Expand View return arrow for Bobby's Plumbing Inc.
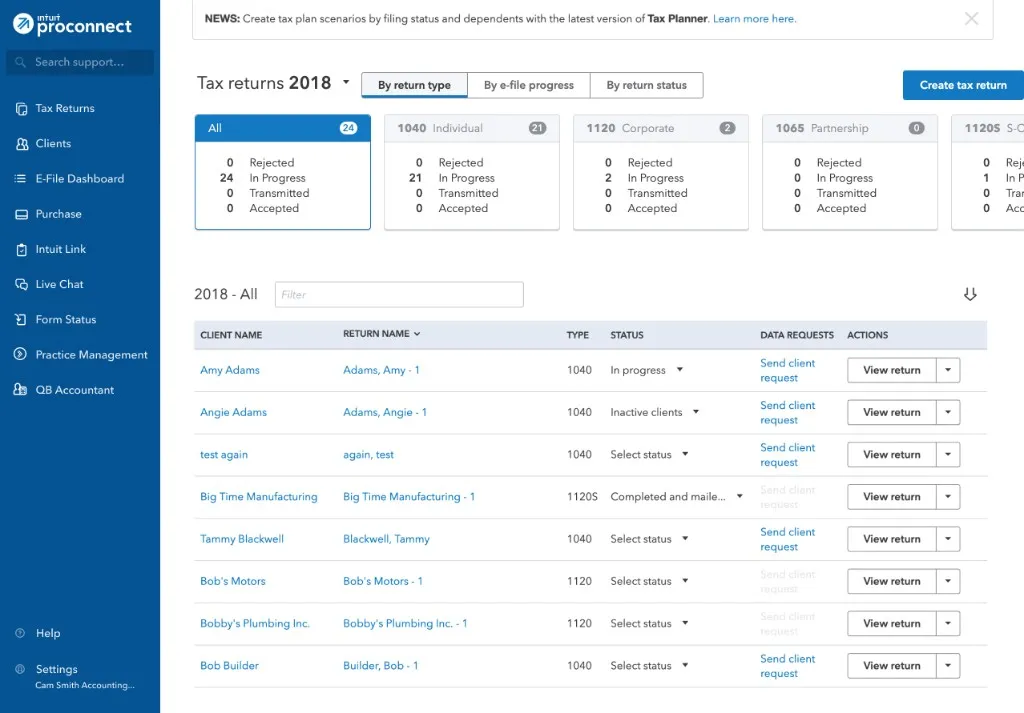 (948, 624)
